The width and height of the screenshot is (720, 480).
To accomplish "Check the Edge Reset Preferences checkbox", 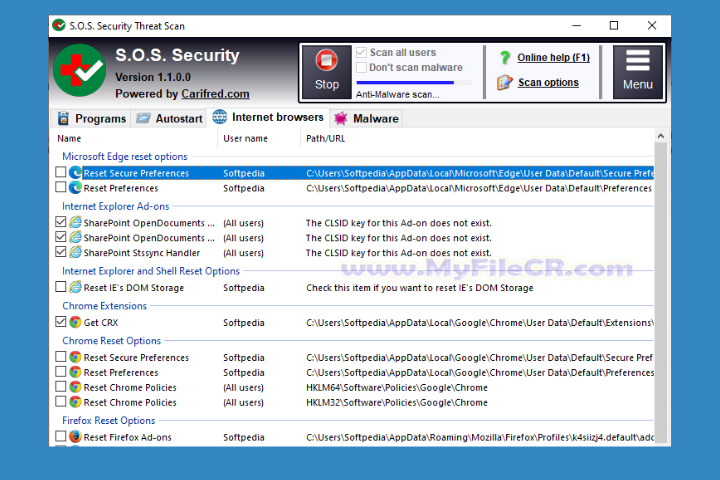I will [61, 187].
